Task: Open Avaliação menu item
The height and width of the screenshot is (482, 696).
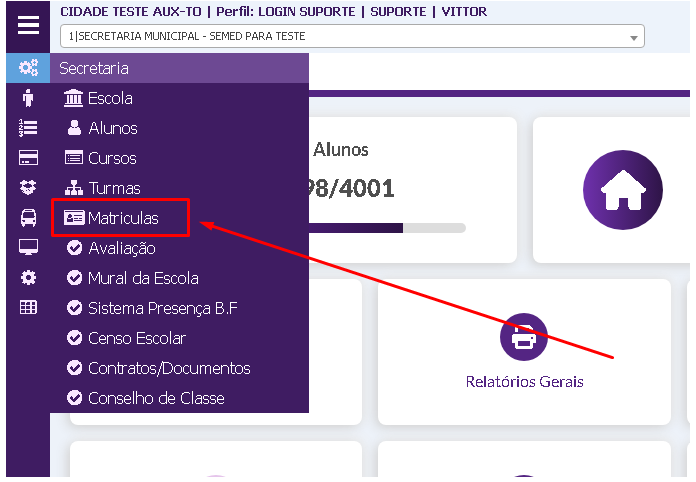Action: click(121, 248)
